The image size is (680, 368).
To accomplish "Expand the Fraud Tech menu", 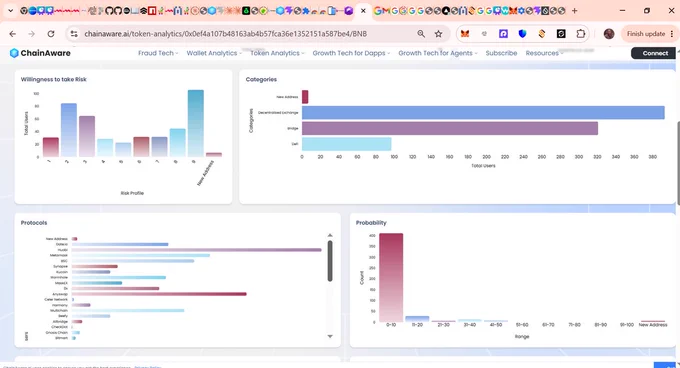I will [x=158, y=53].
